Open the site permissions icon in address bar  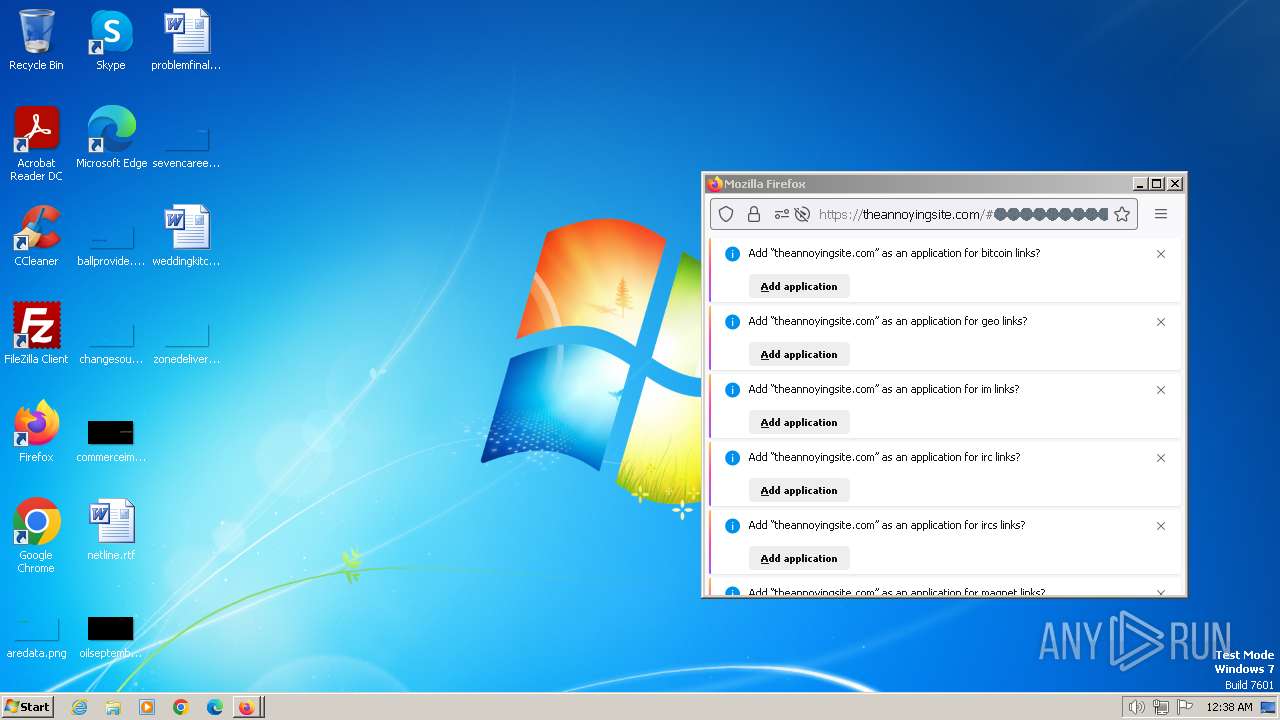click(781, 214)
